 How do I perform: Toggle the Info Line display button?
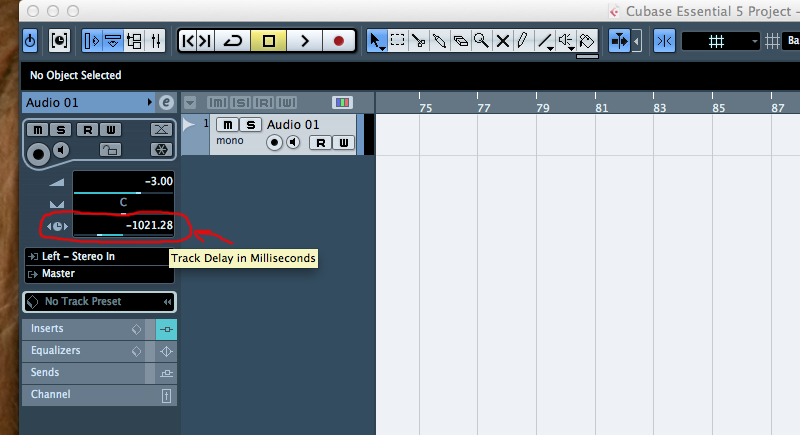tap(113, 41)
